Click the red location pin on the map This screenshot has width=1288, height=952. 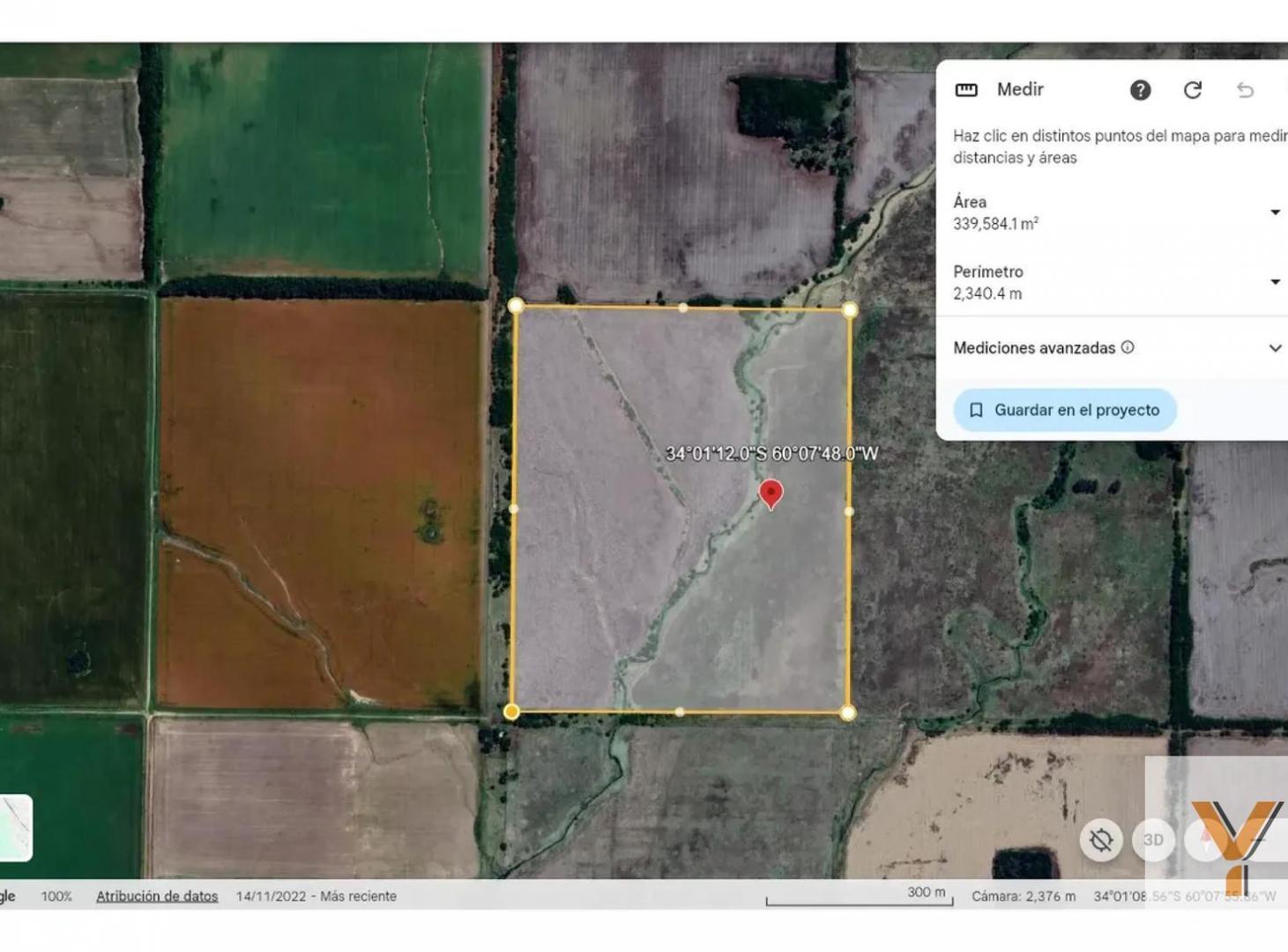tap(771, 494)
